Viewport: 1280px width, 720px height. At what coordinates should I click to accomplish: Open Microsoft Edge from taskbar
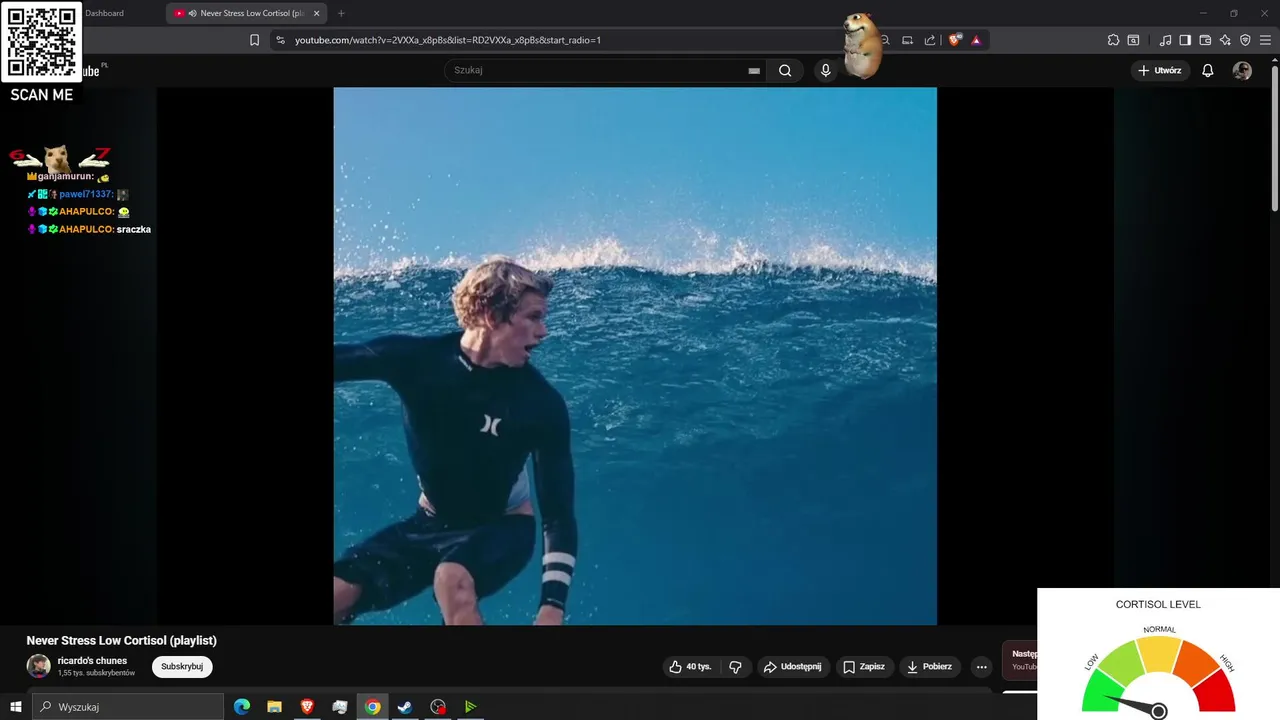tap(242, 707)
